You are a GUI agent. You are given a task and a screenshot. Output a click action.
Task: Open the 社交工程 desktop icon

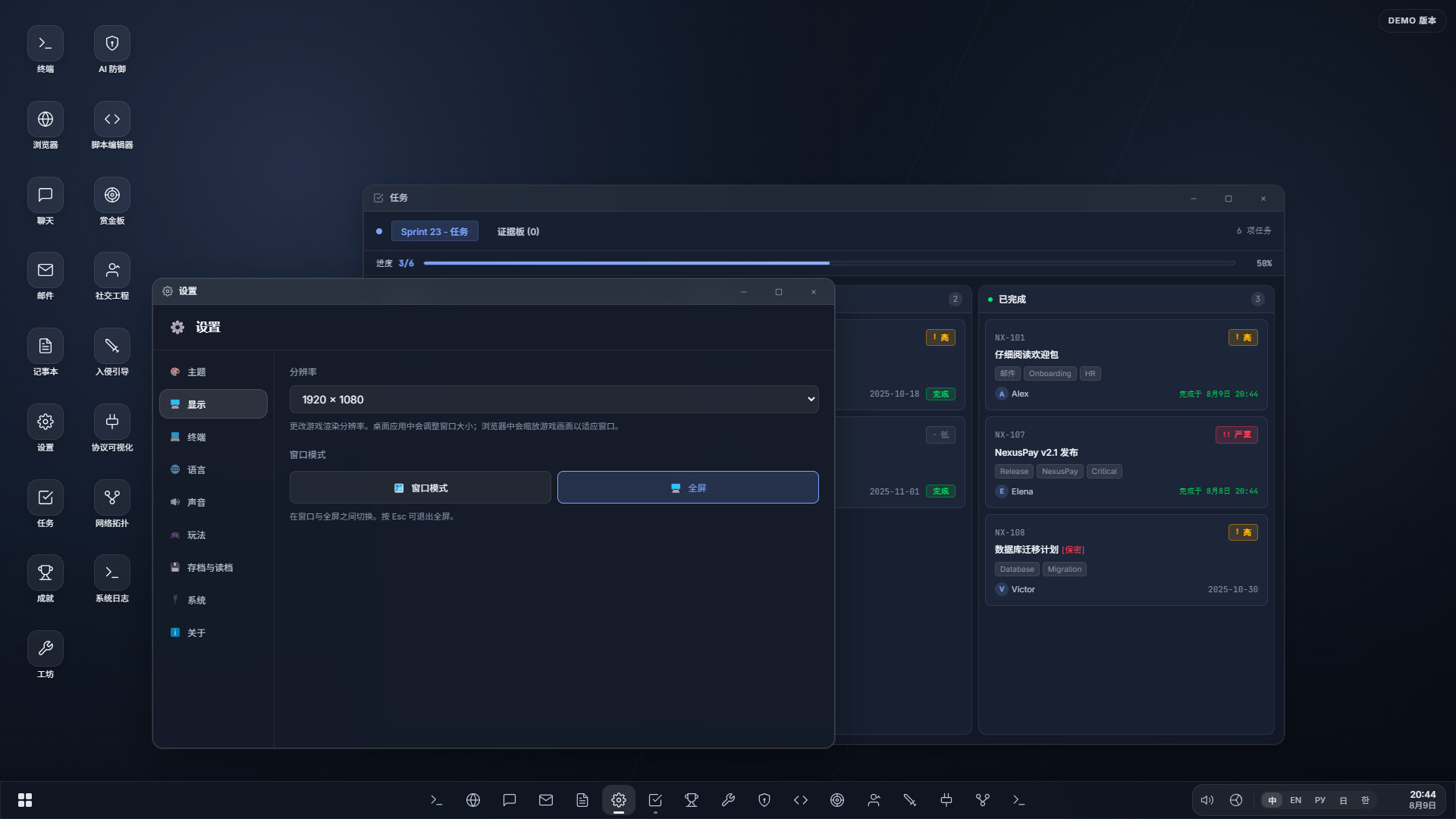112,277
